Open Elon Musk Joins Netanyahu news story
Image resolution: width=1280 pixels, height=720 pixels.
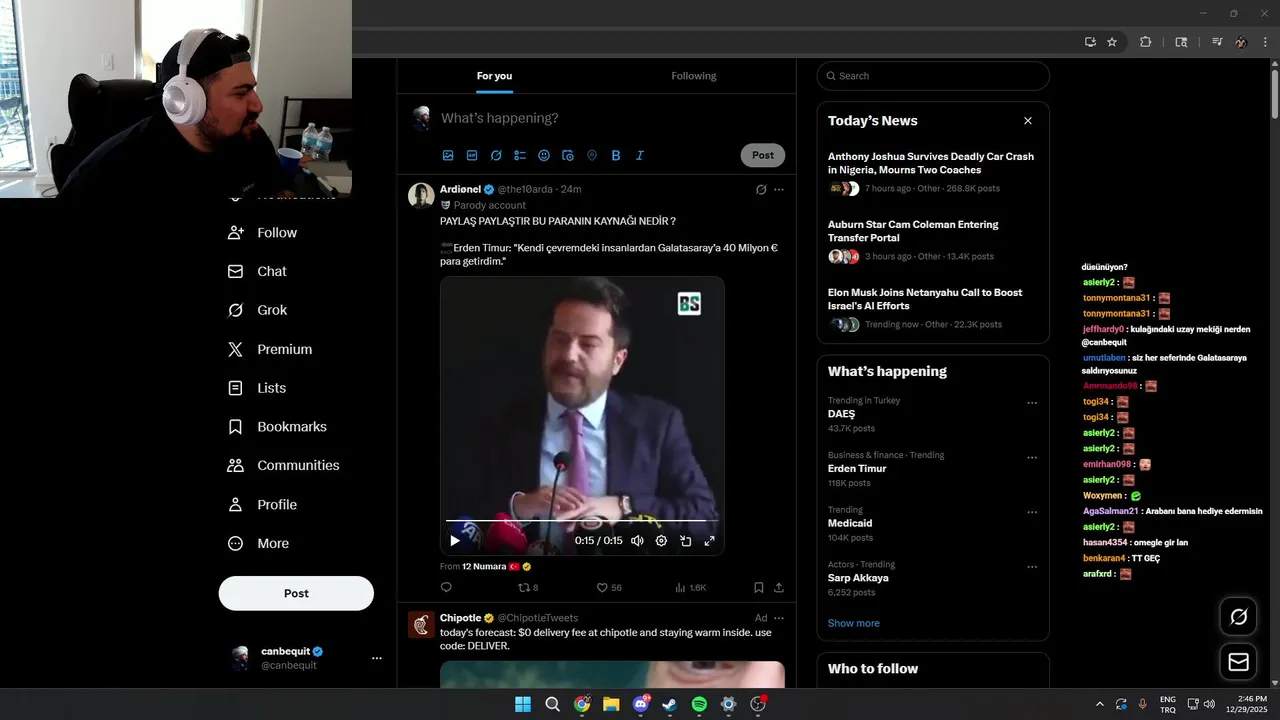click(933, 308)
